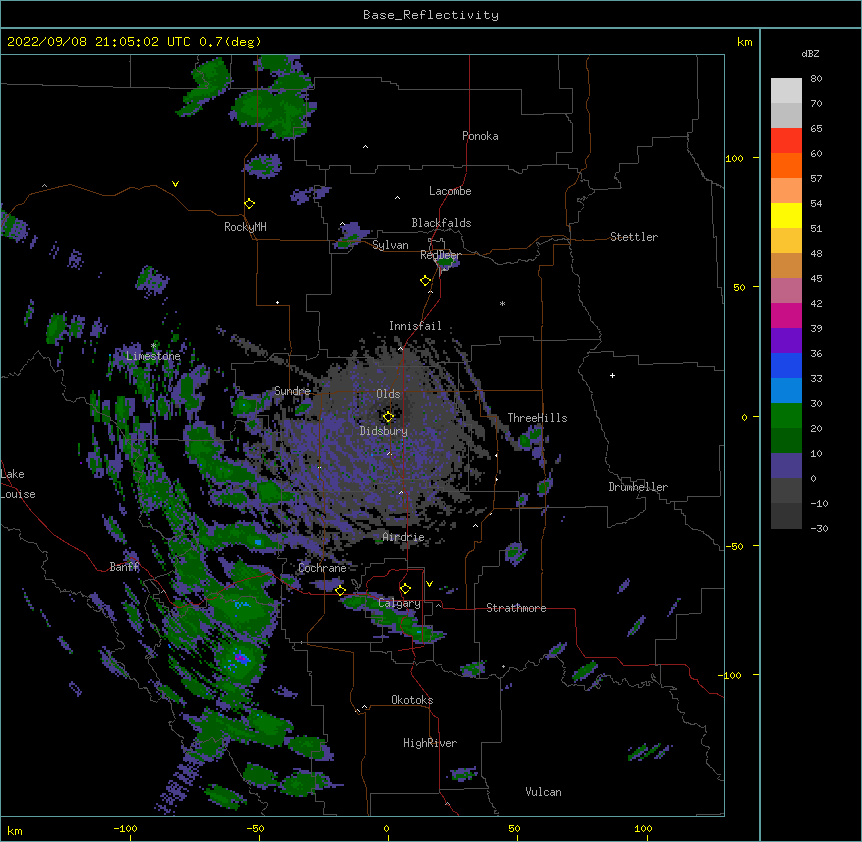Pick the bright green 20-30 dBZ swatch
Image resolution: width=862 pixels, height=842 pixels.
click(786, 416)
